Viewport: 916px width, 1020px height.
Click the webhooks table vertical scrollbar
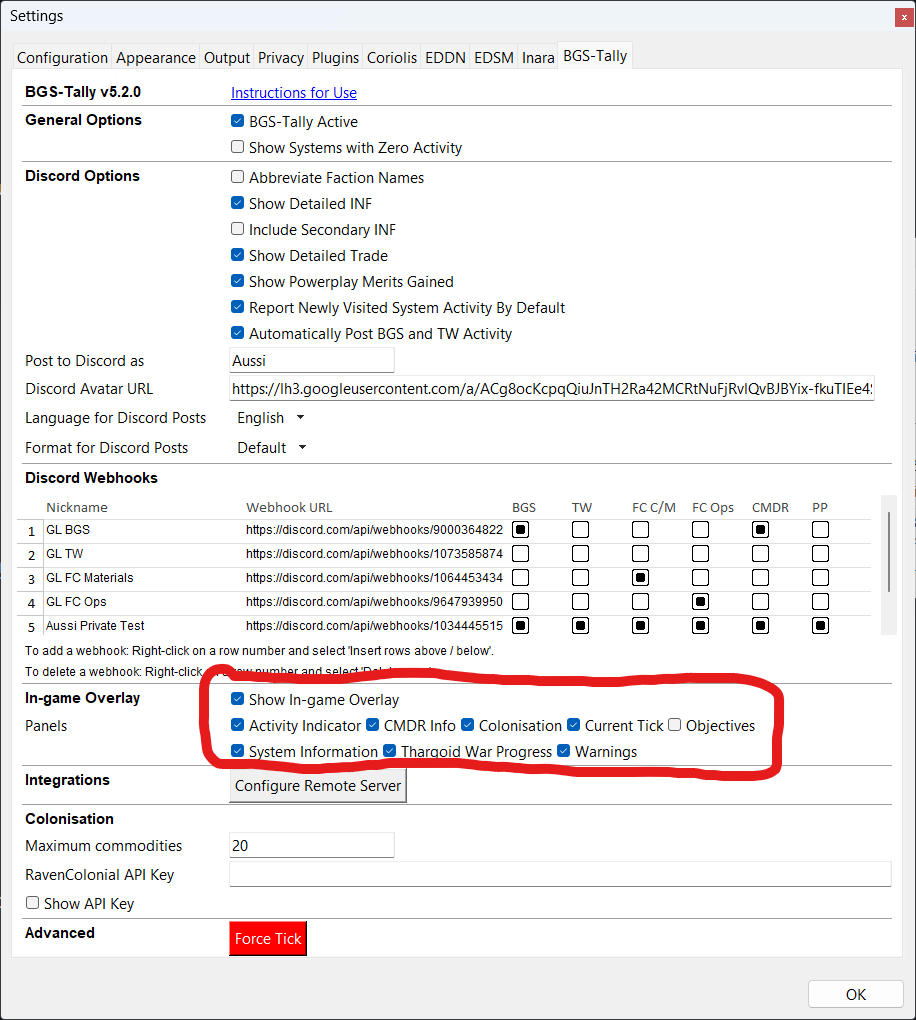tap(889, 552)
